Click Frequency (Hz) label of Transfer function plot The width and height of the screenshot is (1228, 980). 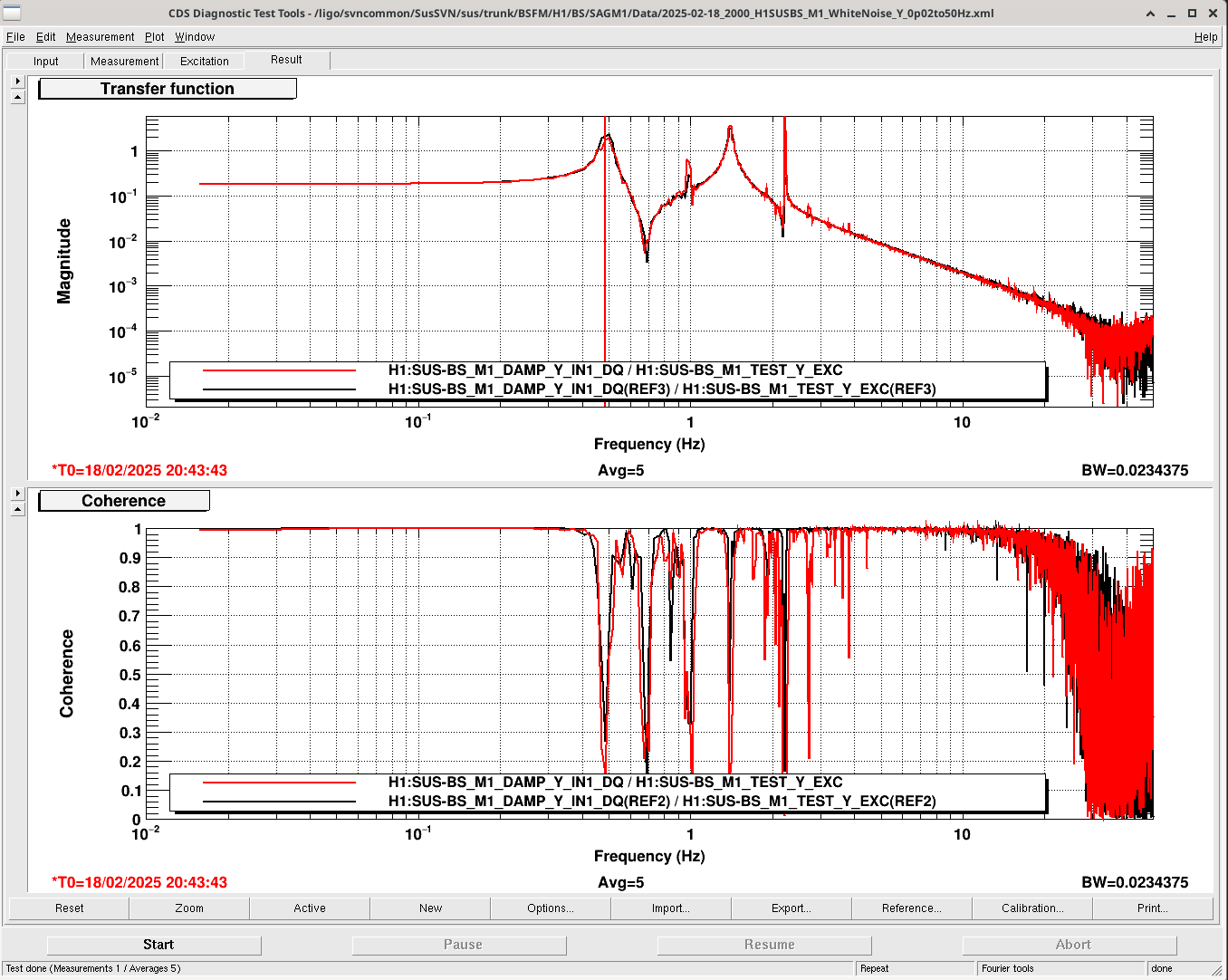pos(649,444)
